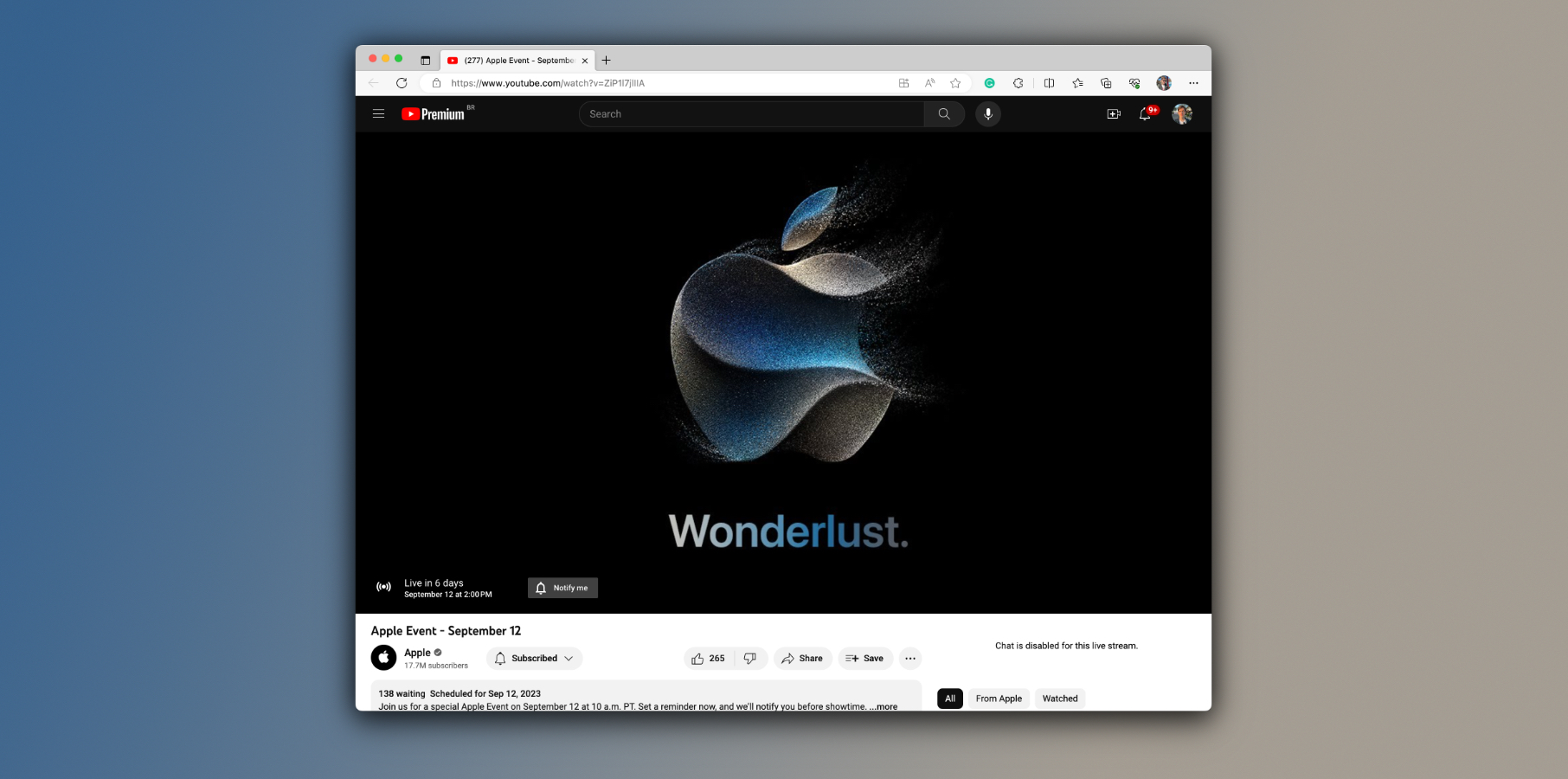Expand the description with ...more
Viewport: 1568px width, 779px height.
(x=884, y=706)
